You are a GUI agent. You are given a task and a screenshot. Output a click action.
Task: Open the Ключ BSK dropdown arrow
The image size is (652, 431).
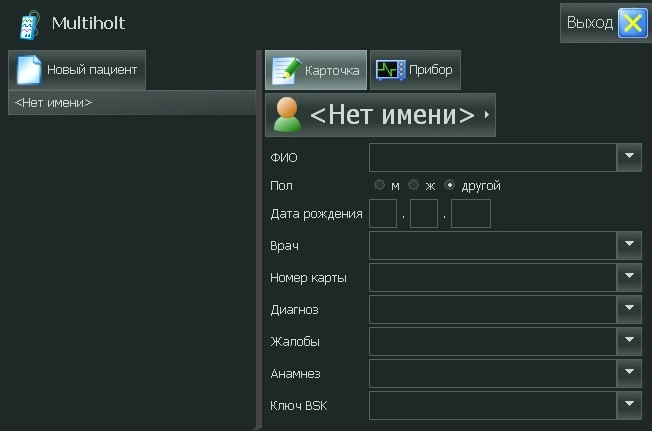pos(629,405)
